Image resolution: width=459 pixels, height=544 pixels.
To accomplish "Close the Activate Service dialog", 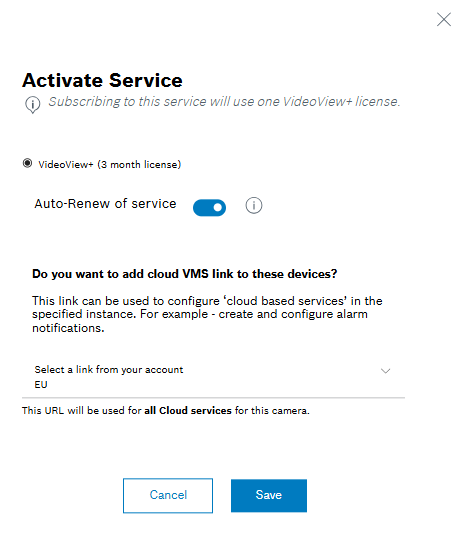I will [x=444, y=19].
